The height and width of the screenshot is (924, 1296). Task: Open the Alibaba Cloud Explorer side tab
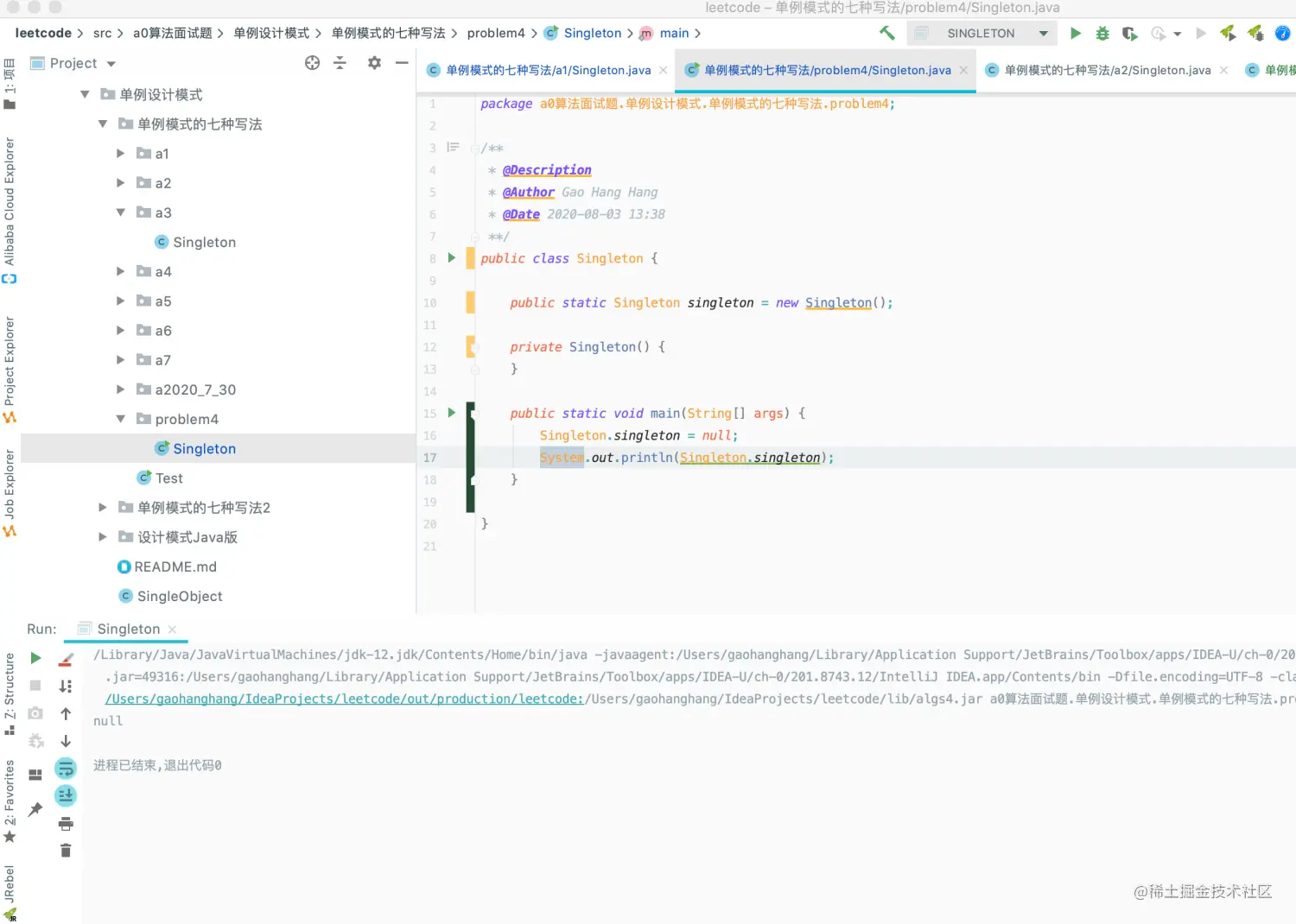(10, 210)
